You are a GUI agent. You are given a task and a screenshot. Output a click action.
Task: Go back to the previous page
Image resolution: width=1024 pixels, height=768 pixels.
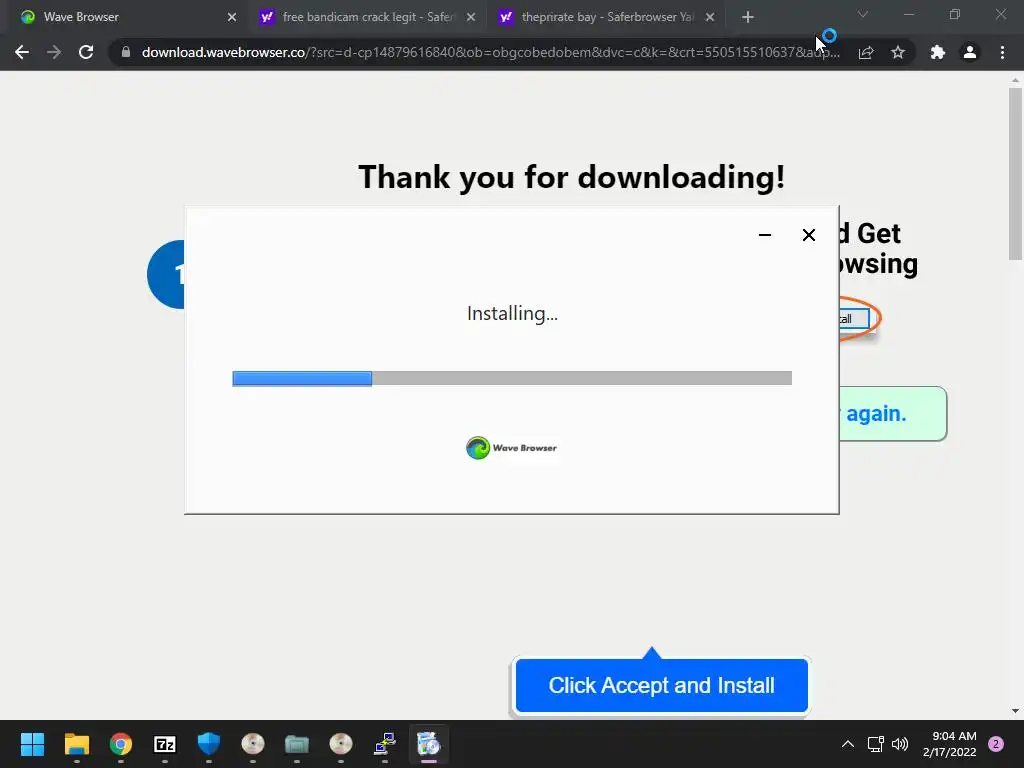coord(22,52)
